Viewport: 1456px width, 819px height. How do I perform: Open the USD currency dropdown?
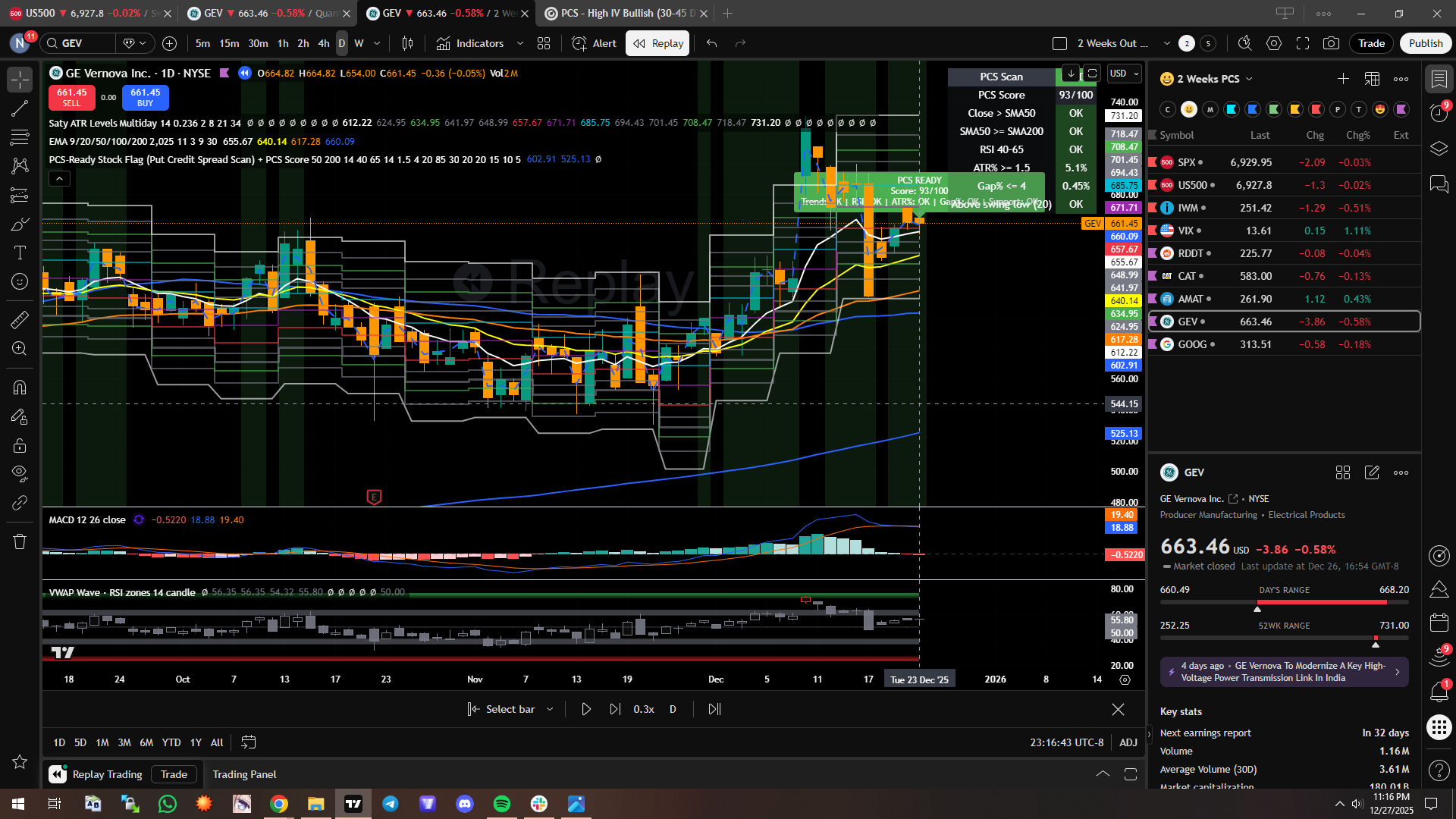pyautogui.click(x=1124, y=74)
